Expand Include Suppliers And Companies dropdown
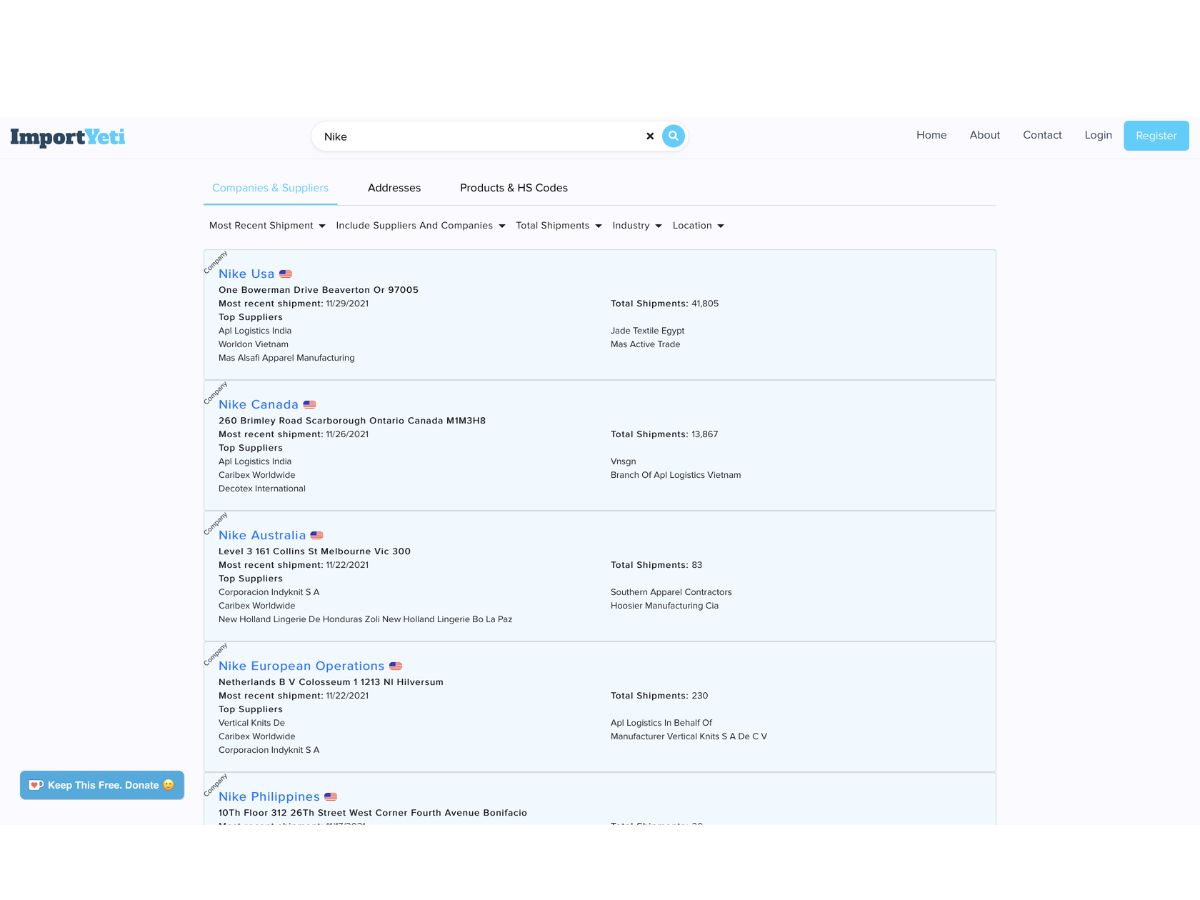The width and height of the screenshot is (1200, 900). click(x=420, y=226)
